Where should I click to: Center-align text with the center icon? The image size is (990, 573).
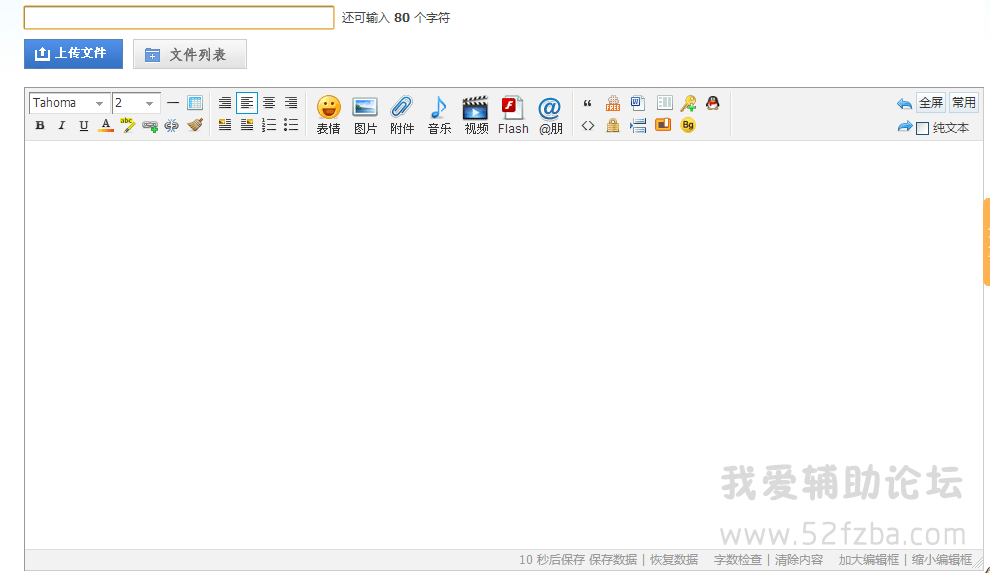[269, 102]
